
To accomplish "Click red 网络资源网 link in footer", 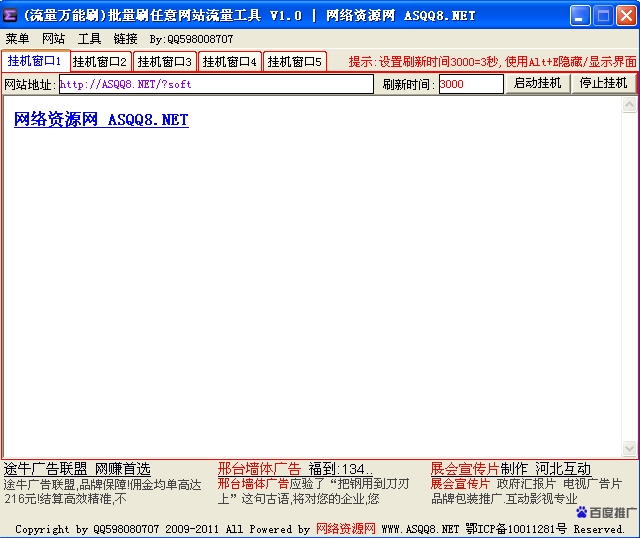I will 346,529.
